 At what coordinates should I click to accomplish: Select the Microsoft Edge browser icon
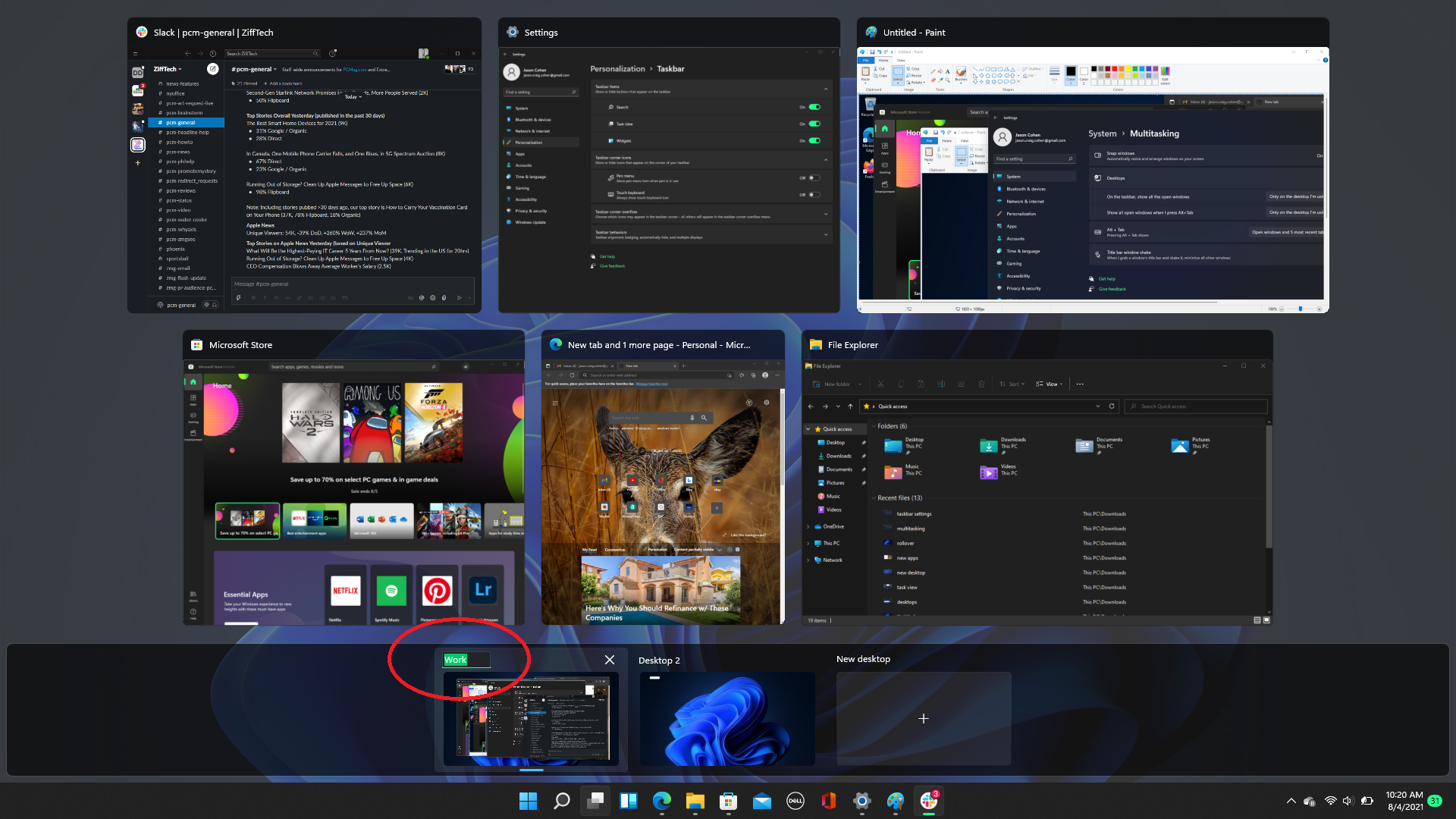[661, 800]
